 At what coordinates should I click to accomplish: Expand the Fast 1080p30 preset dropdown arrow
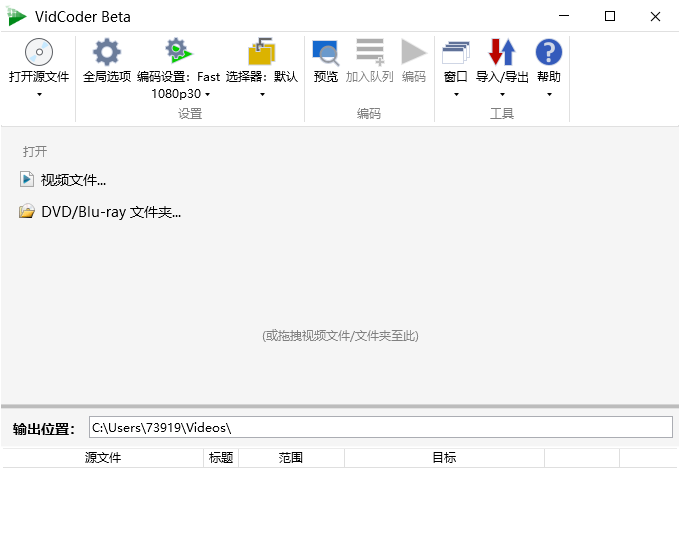[x=208, y=94]
